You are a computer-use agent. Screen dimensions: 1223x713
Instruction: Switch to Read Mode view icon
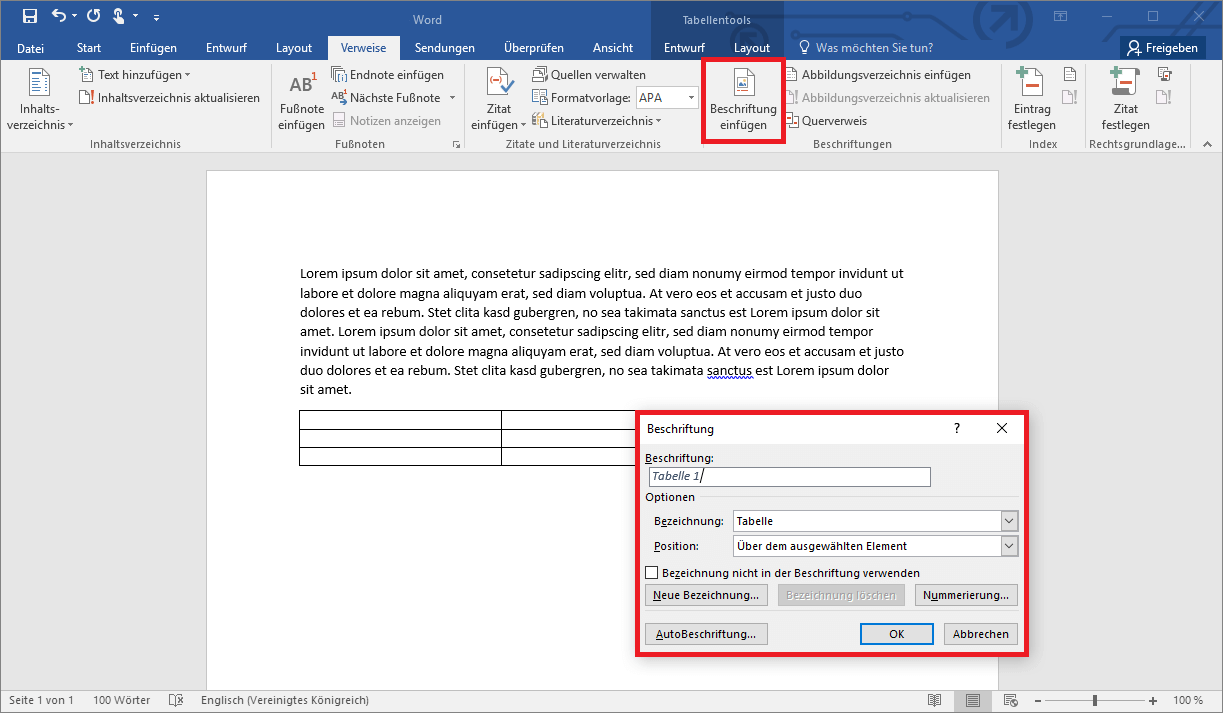coord(934,700)
